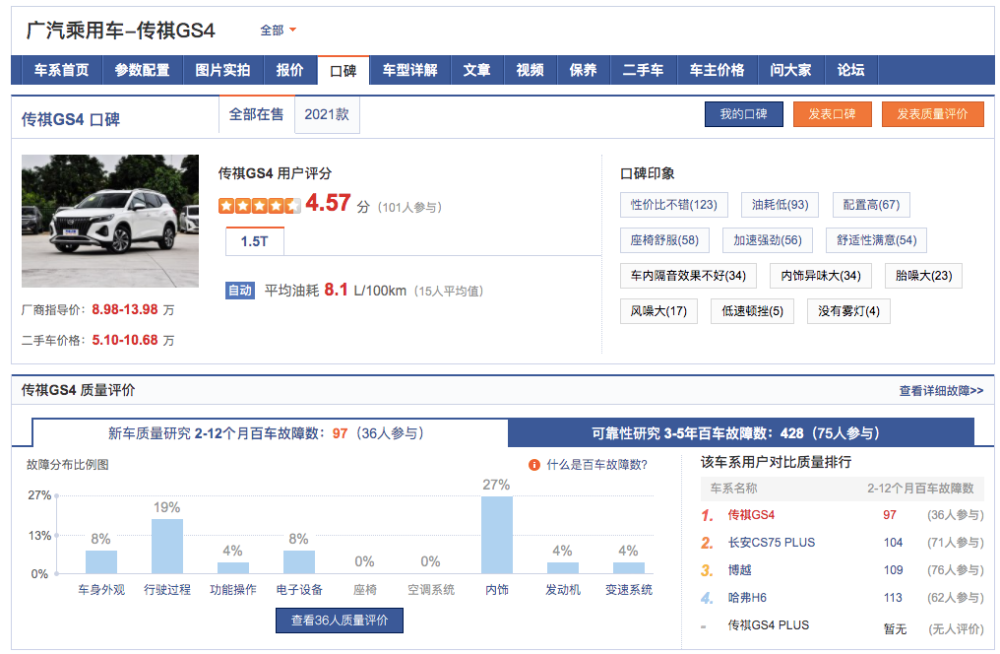Screen dimensions: 1000x654
Task: Click the 没有雾灯(4) tag
Action: click(849, 311)
